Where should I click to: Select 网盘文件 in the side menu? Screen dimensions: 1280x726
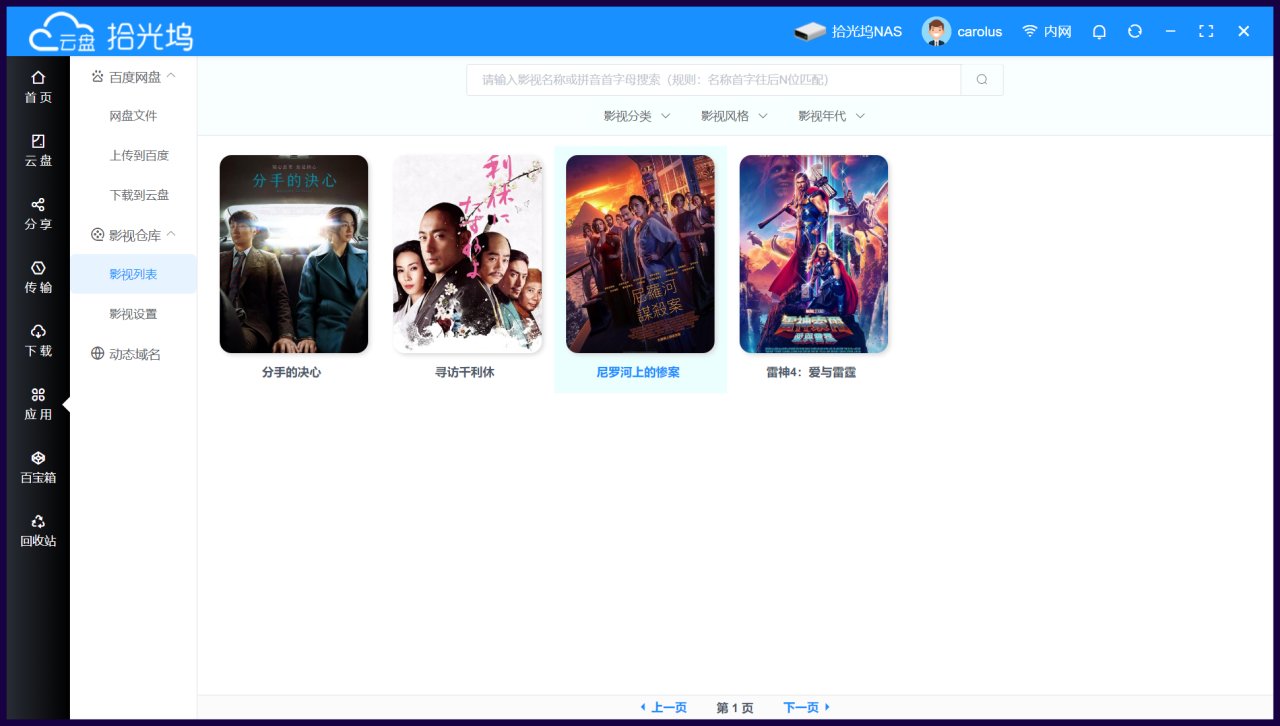[133, 116]
